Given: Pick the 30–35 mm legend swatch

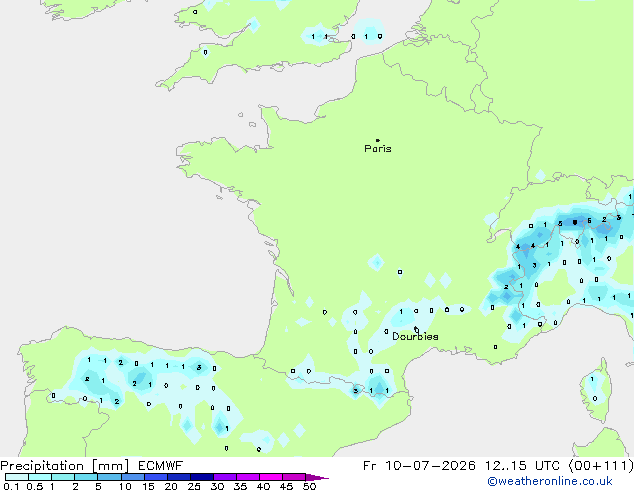Looking at the screenshot, I should point(224,477).
